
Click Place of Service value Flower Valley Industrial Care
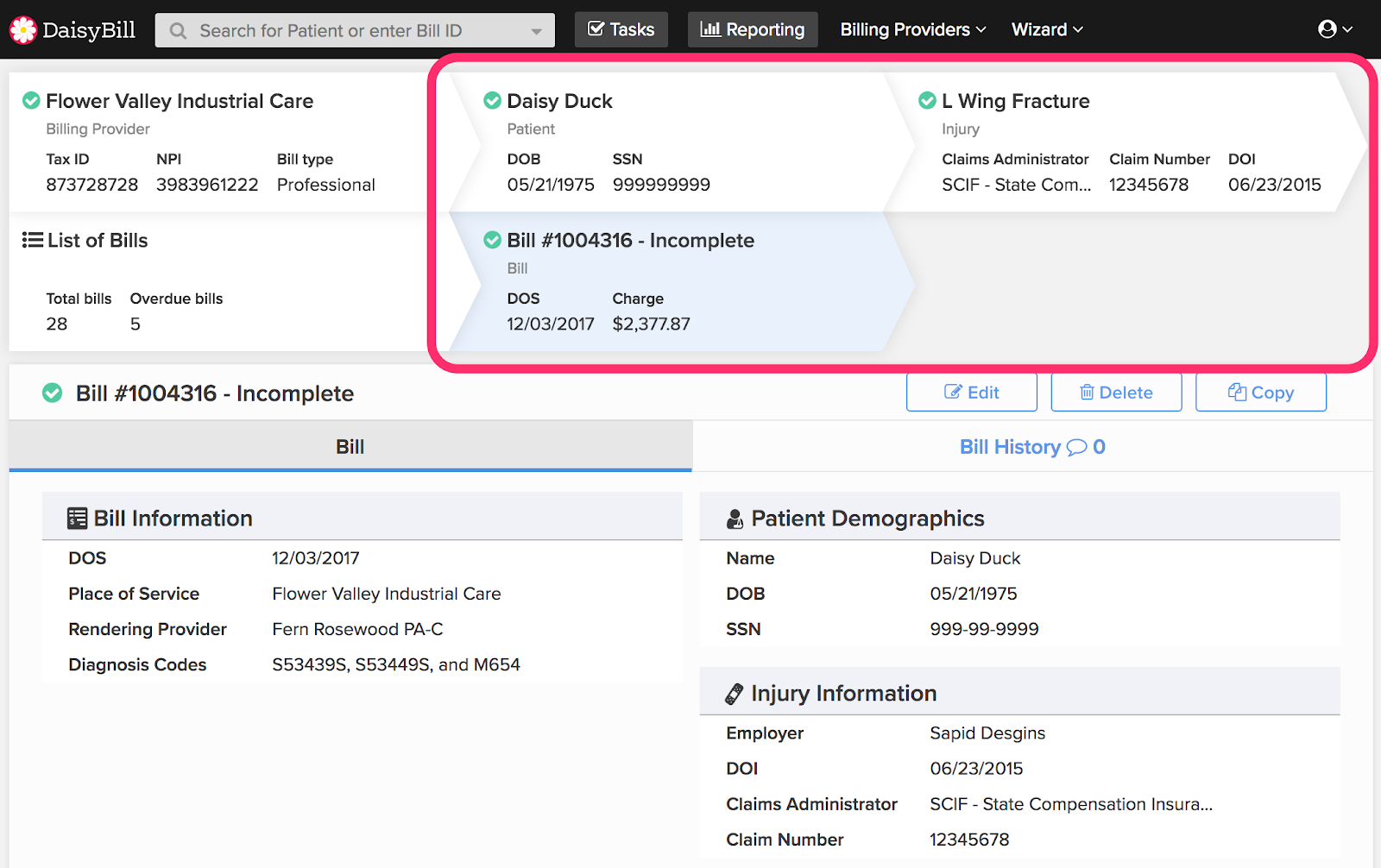pyautogui.click(x=387, y=594)
